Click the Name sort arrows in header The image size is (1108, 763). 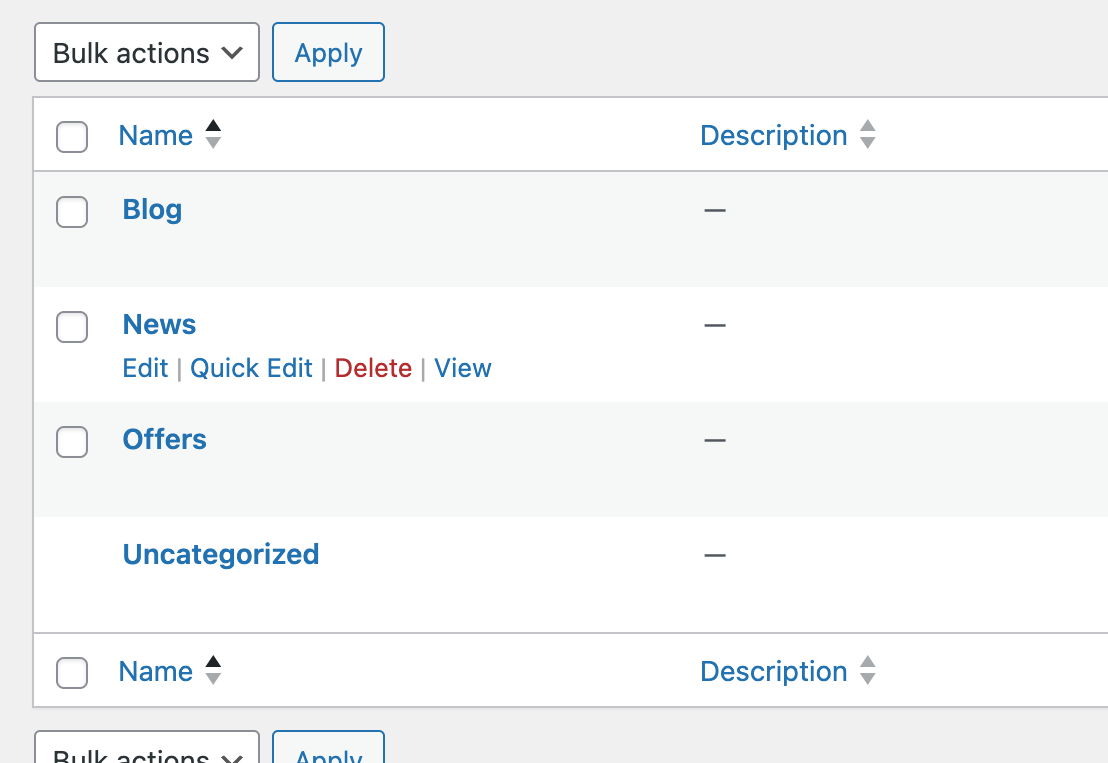pyautogui.click(x=212, y=135)
